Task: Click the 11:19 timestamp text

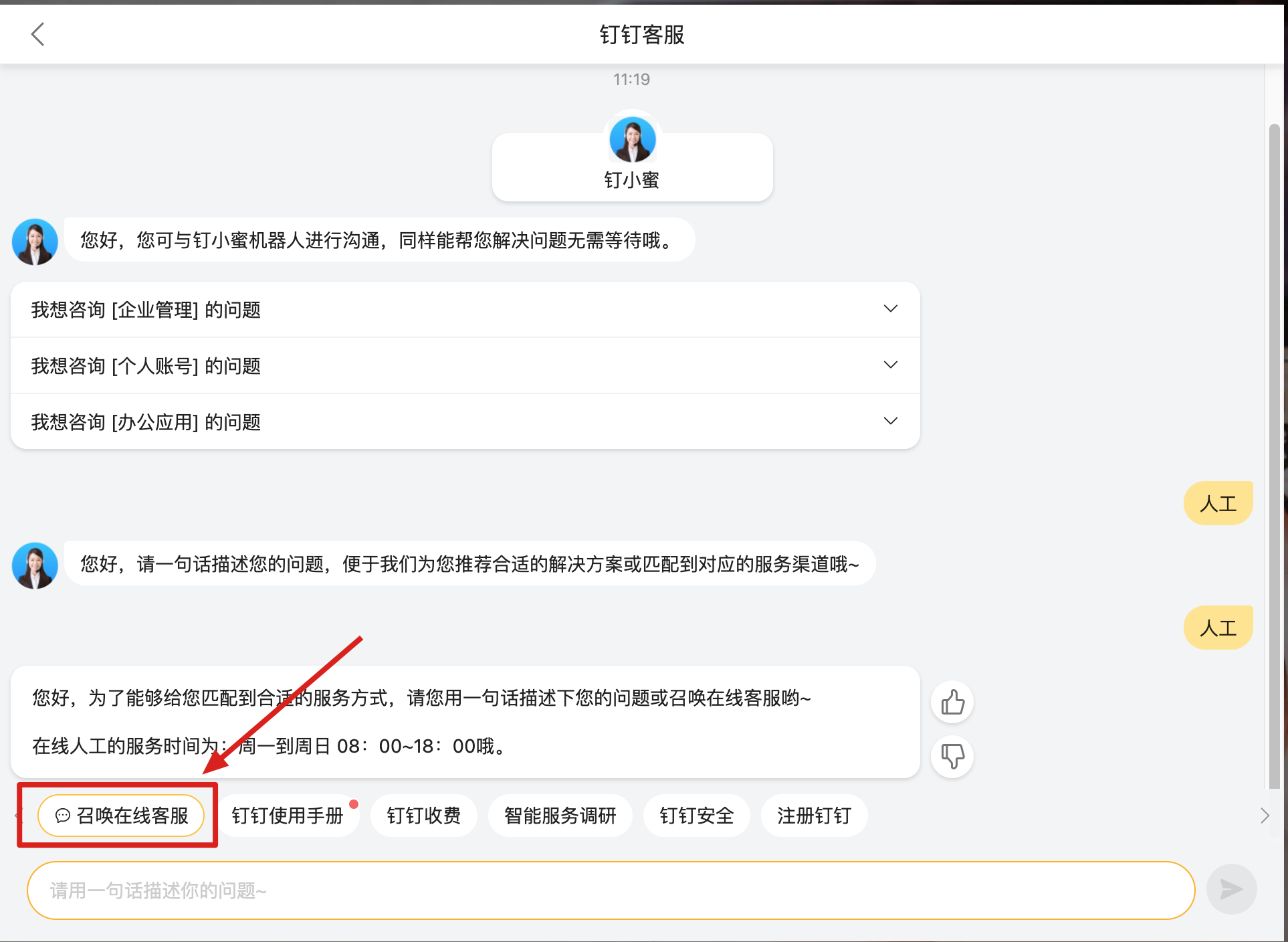Action: [632, 80]
